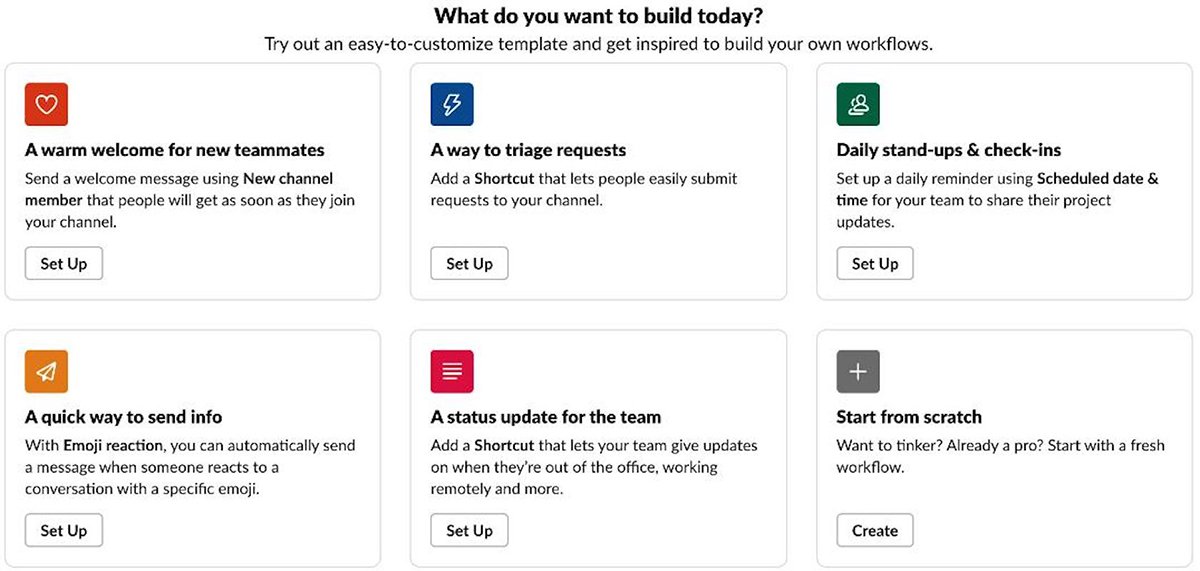This screenshot has height=571, width=1200.
Task: Click the green person stand-ups icon
Action: (x=858, y=104)
